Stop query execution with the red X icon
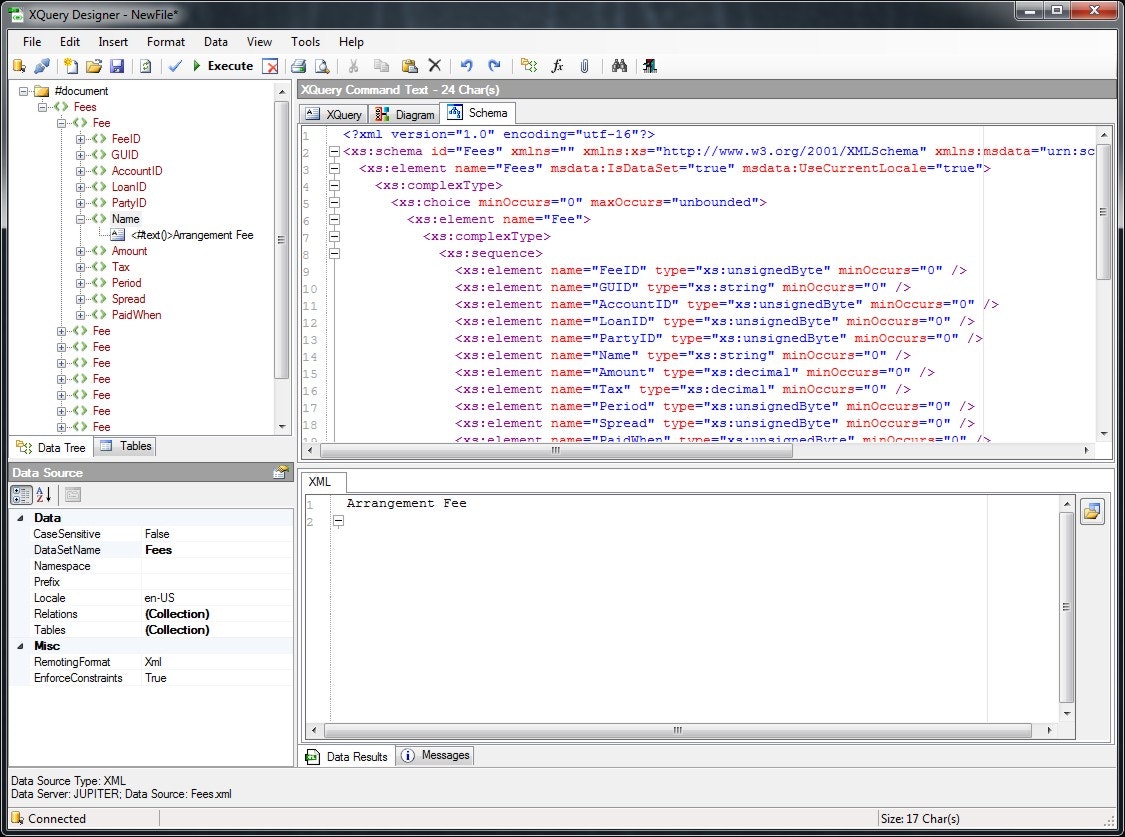 (270, 66)
